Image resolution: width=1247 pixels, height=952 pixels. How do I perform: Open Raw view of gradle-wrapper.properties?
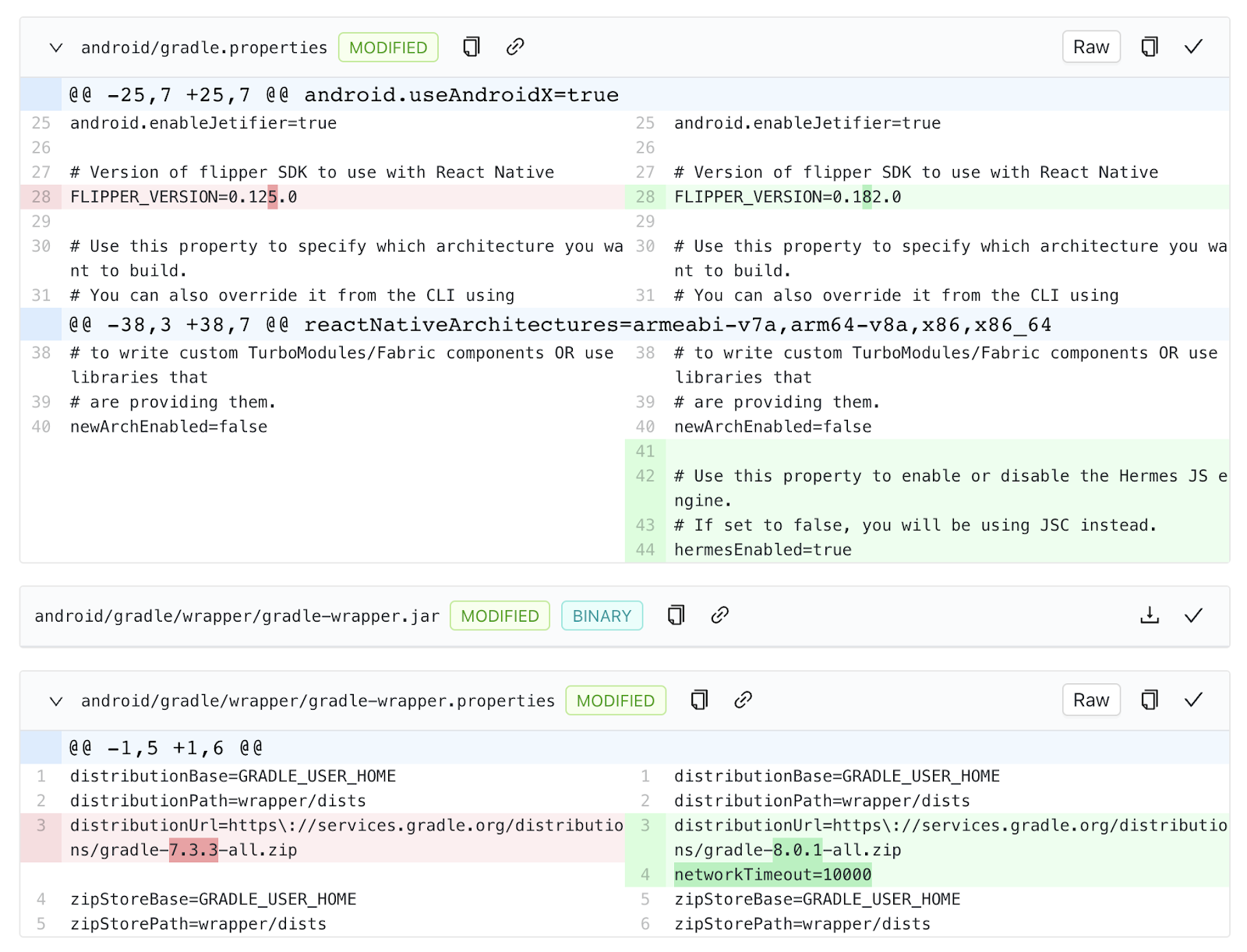click(x=1090, y=700)
